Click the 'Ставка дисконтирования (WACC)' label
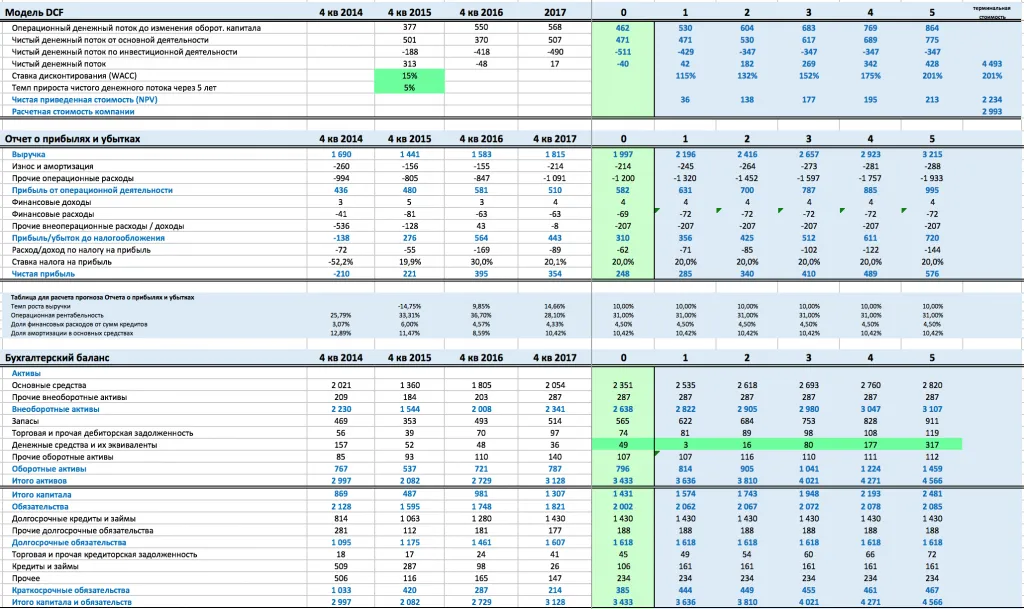 coord(74,75)
